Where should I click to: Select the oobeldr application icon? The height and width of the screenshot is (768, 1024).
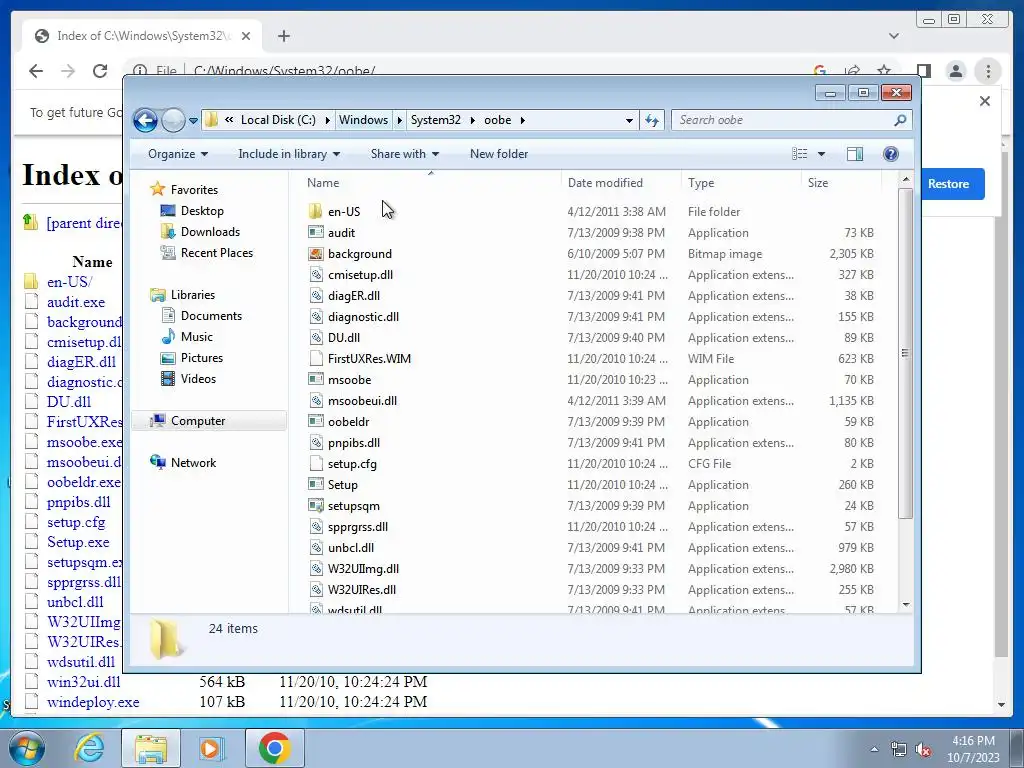coord(315,421)
